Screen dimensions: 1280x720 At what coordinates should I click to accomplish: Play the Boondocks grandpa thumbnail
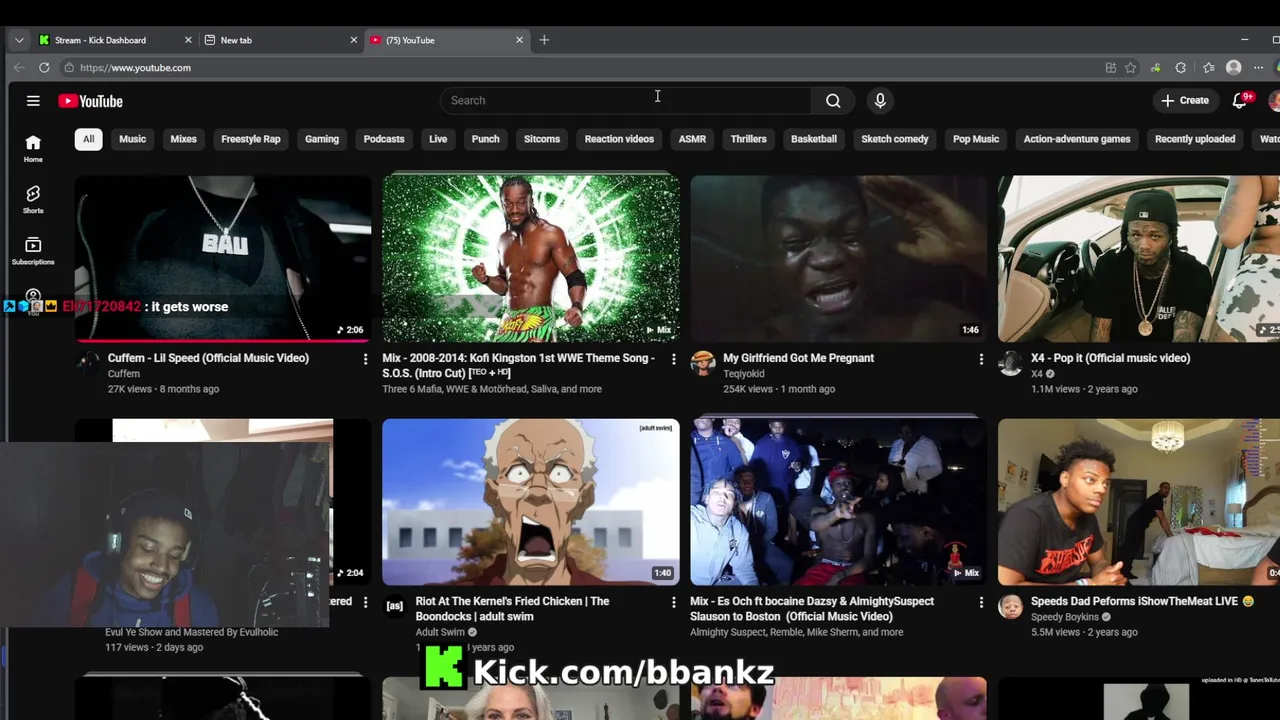[x=530, y=502]
